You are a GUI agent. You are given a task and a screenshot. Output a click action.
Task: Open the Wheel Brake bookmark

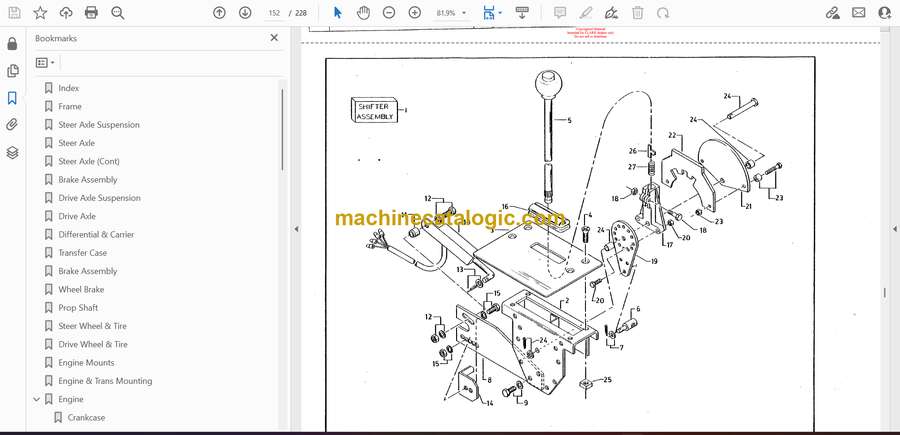[81, 289]
